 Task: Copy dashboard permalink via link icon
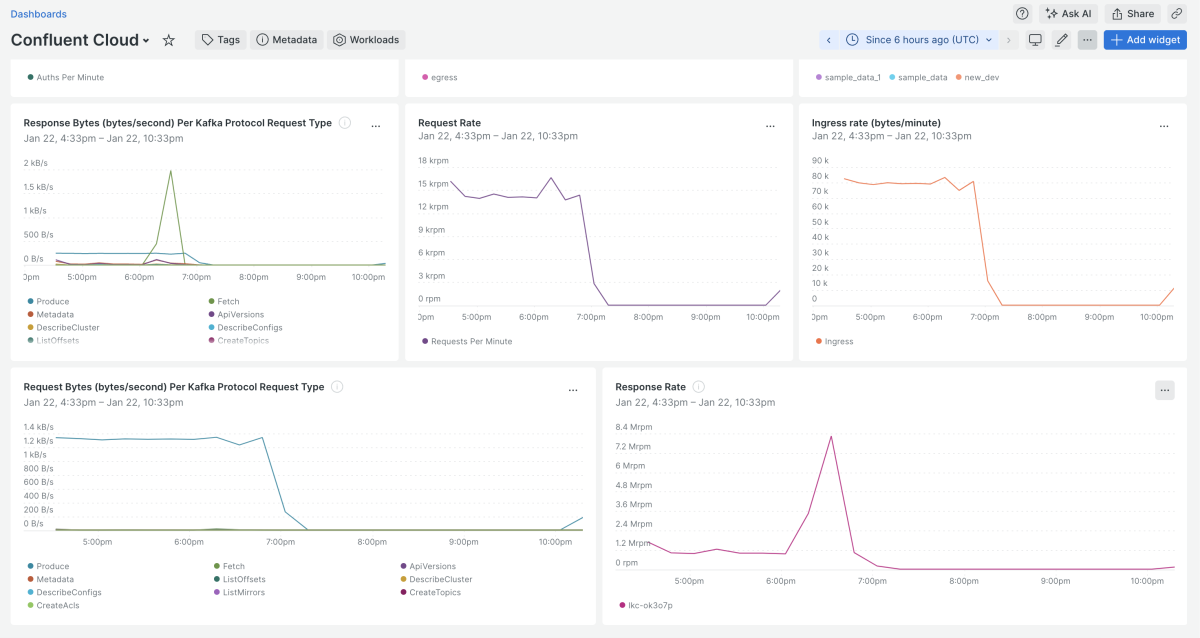tap(1177, 14)
